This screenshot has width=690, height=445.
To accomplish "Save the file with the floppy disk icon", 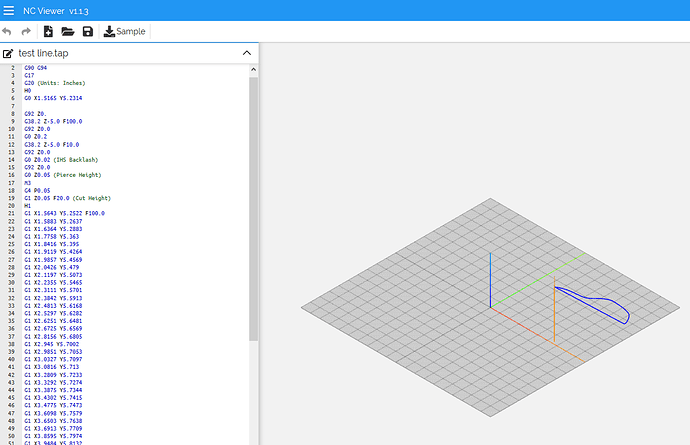I will click(x=88, y=32).
